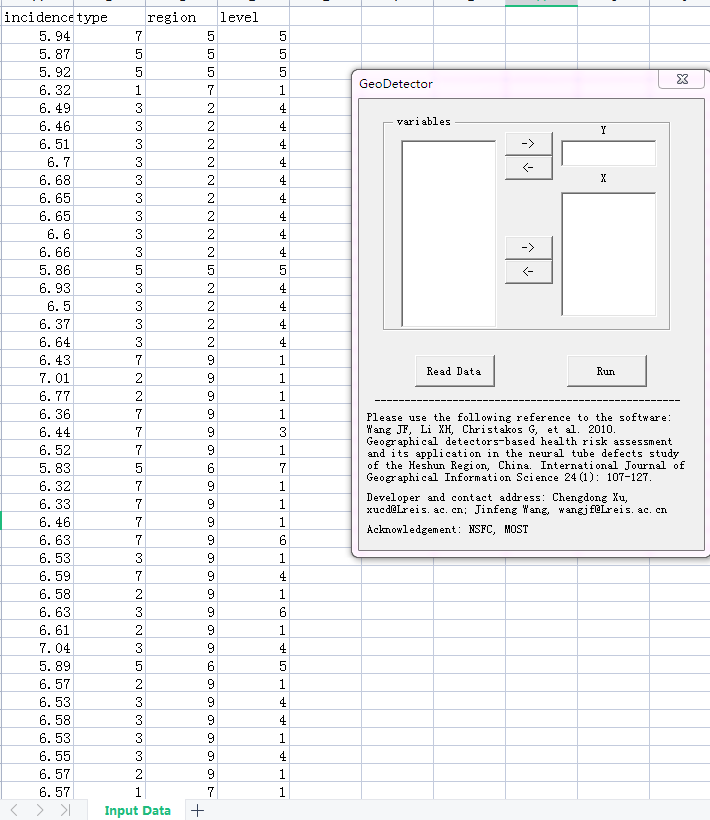Select the incidence cell 5.94
The height and width of the screenshot is (820, 710).
click(x=38, y=36)
